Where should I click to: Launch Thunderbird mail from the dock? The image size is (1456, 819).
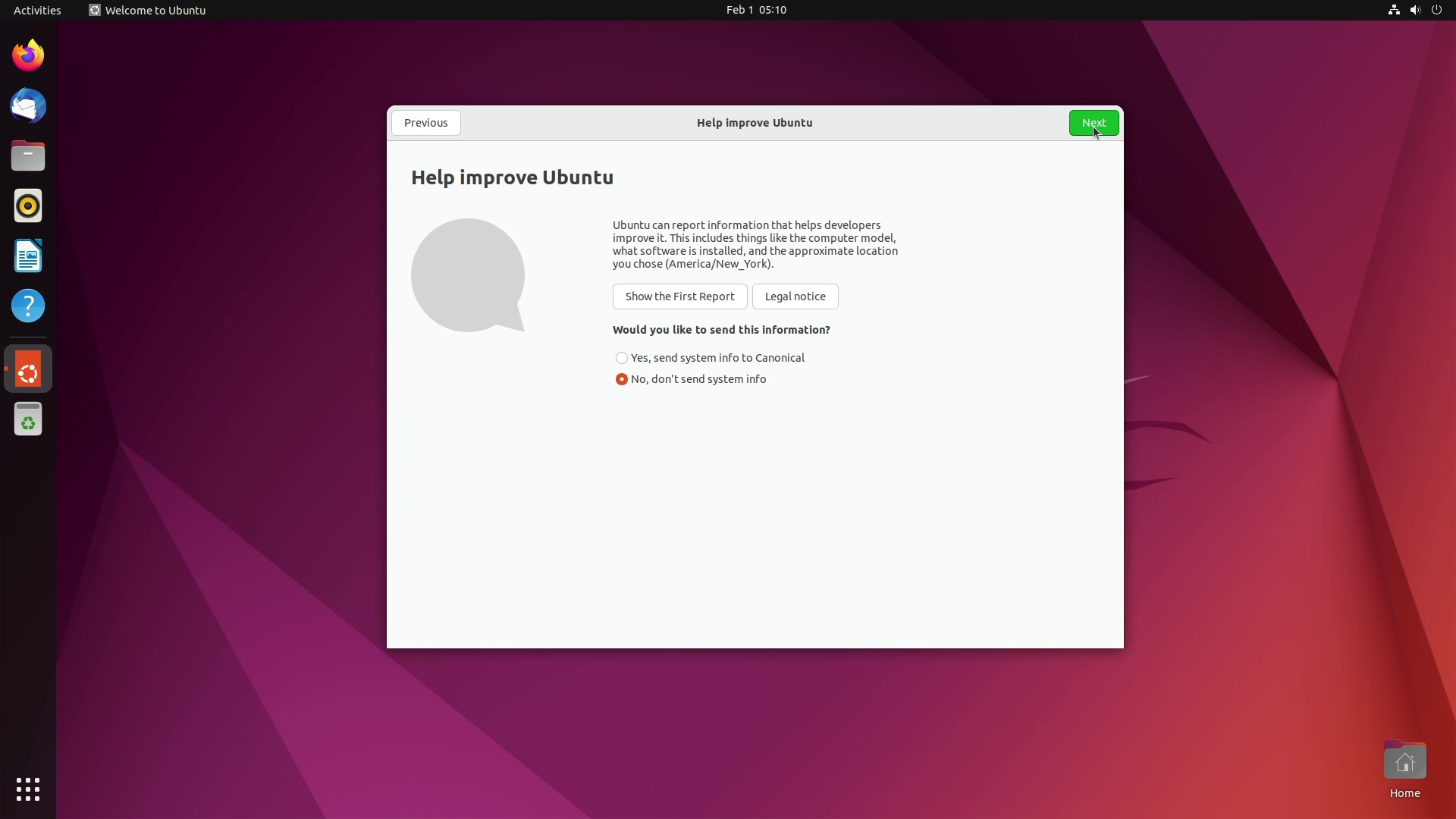(28, 105)
